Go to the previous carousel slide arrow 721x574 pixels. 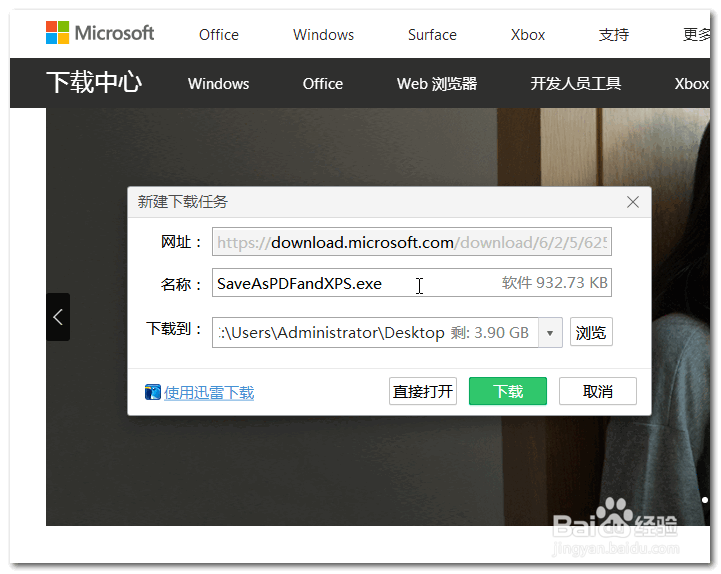(58, 317)
